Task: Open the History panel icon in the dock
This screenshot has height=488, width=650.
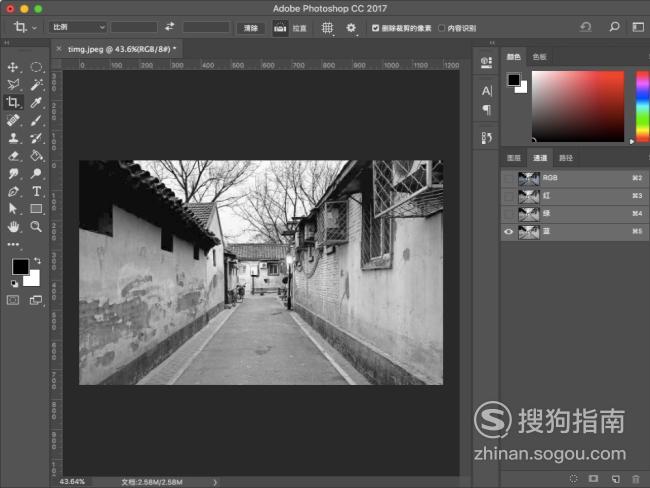Action: [487, 138]
